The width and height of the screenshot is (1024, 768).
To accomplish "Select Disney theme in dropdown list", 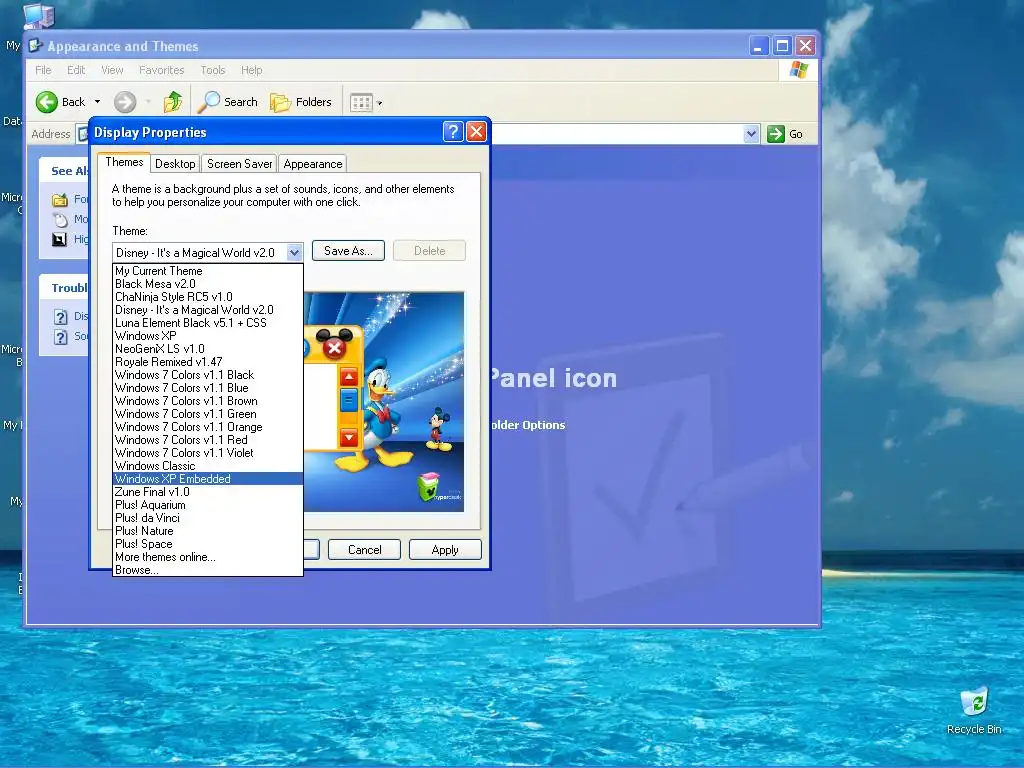I will coord(208,310).
